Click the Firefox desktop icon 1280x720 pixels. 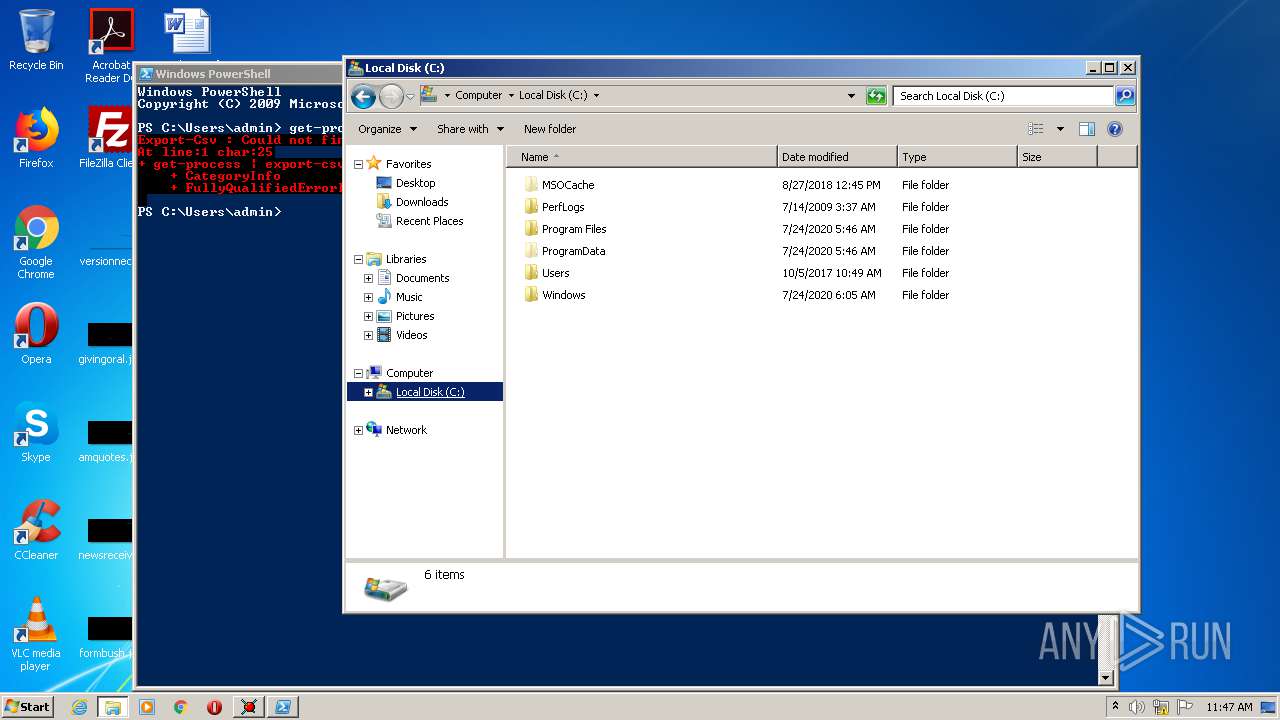[36, 138]
